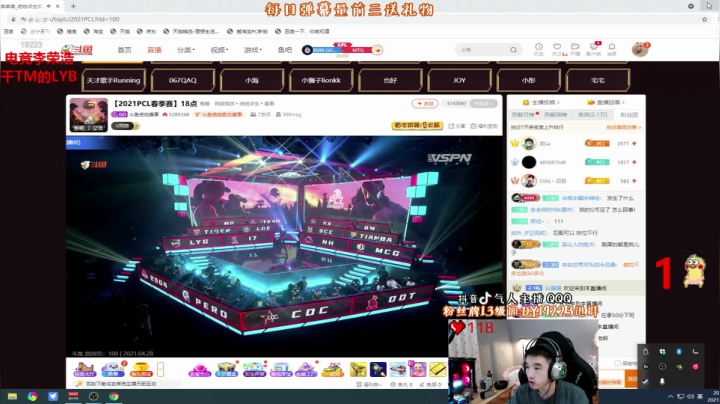Expand the 主播投稿 link

(x=541, y=102)
